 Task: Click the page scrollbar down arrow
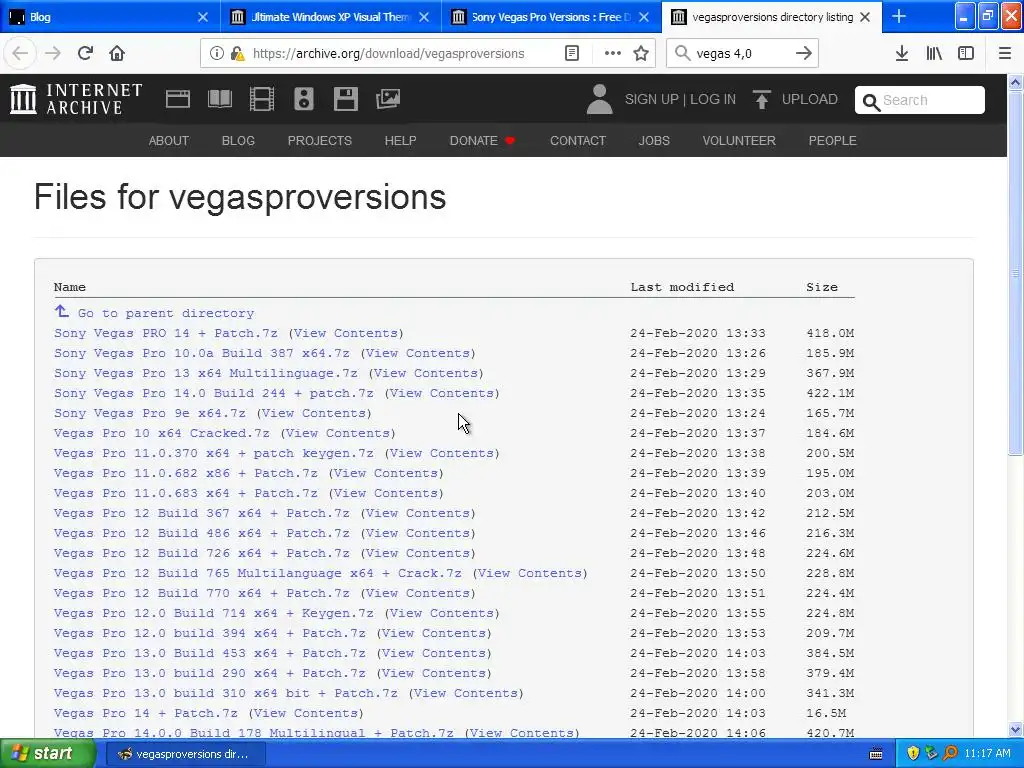coord(1016,729)
